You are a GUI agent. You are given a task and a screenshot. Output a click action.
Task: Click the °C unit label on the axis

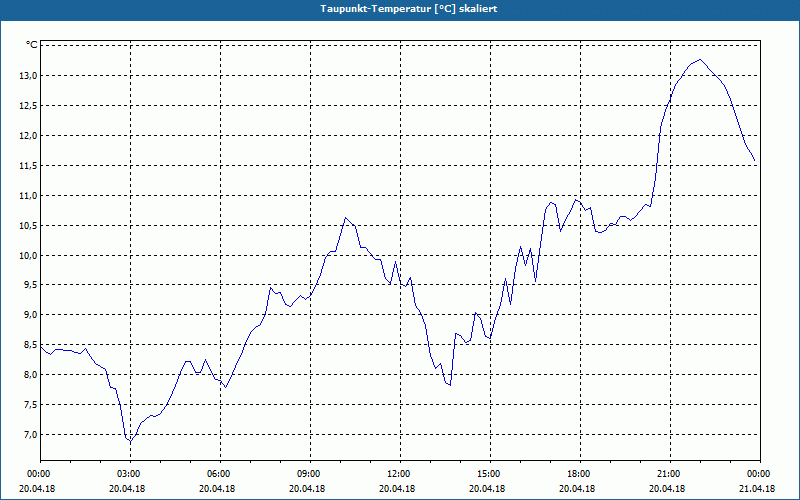[x=32, y=45]
